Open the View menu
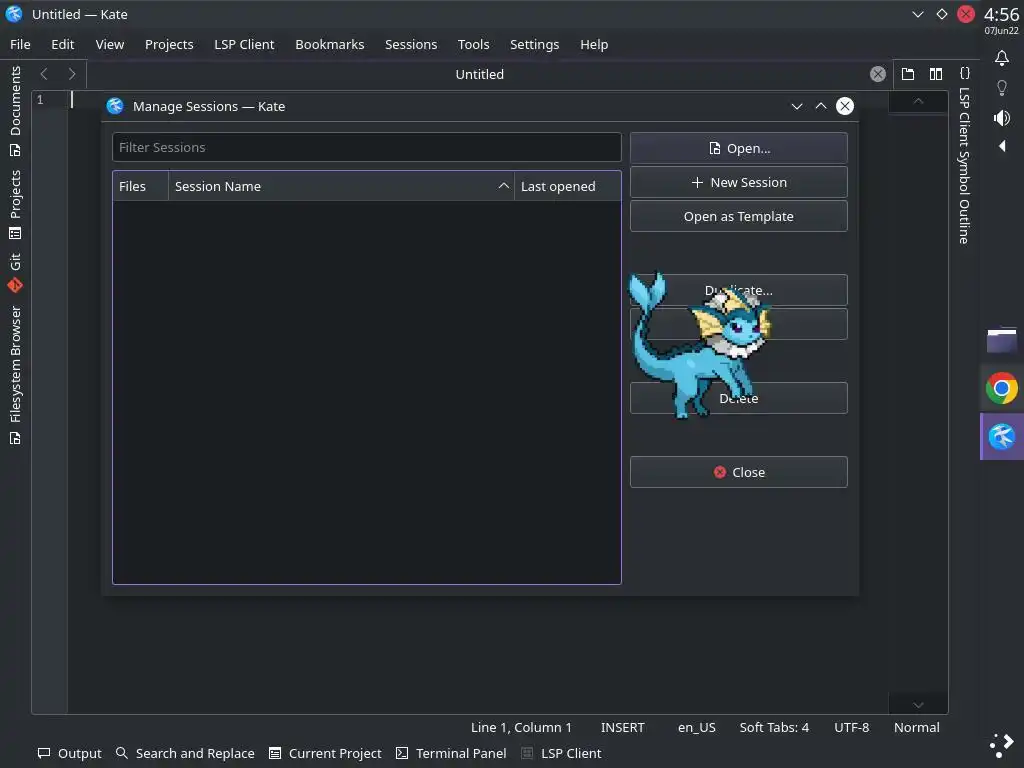Image resolution: width=1024 pixels, height=768 pixels. click(x=110, y=44)
